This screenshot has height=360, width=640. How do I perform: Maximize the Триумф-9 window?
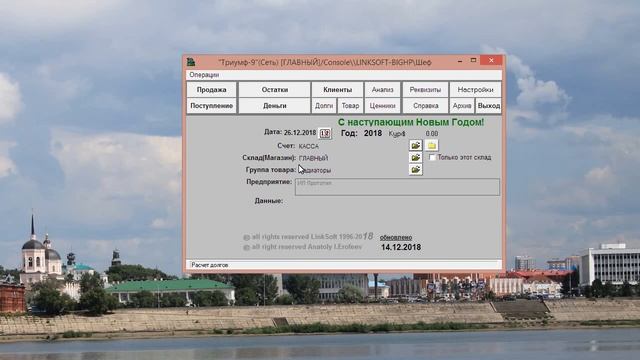tap(473, 61)
